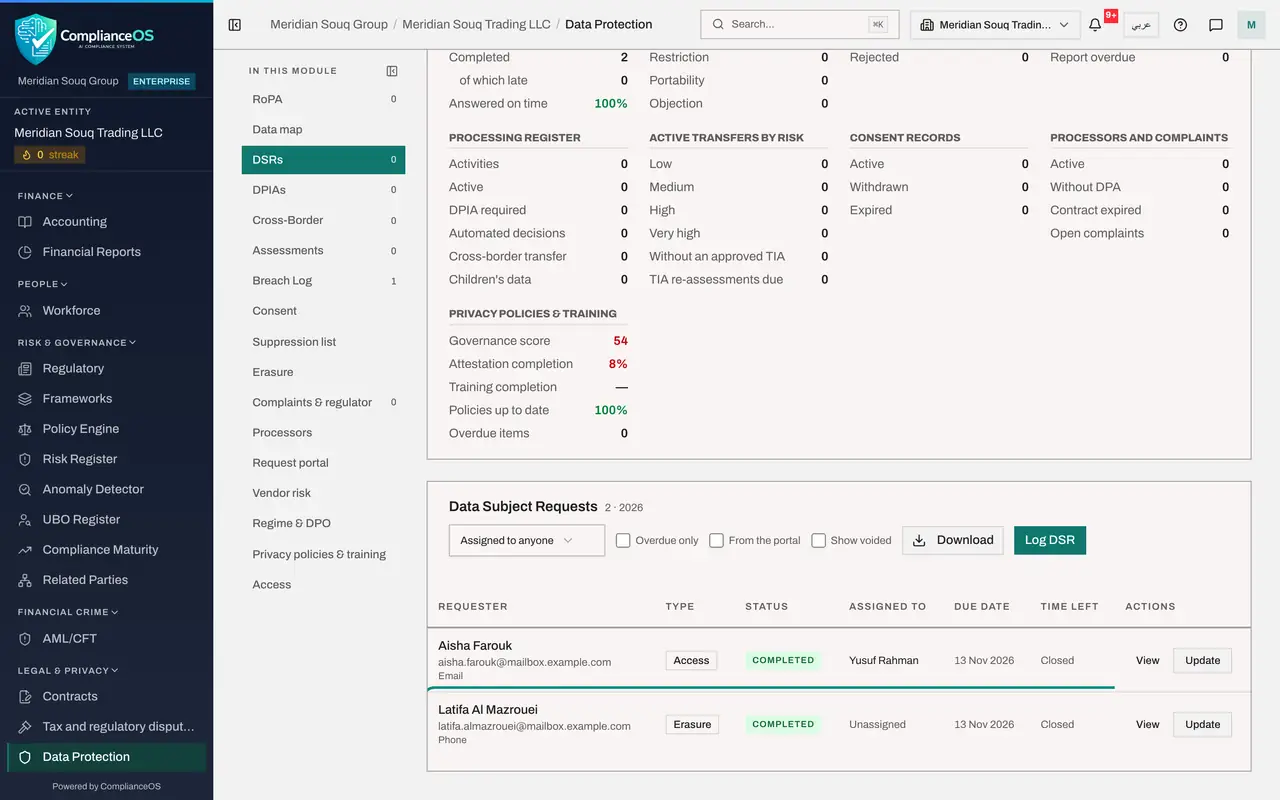Open Compliance Maturity trend icon
The height and width of the screenshot is (800, 1280).
point(25,550)
